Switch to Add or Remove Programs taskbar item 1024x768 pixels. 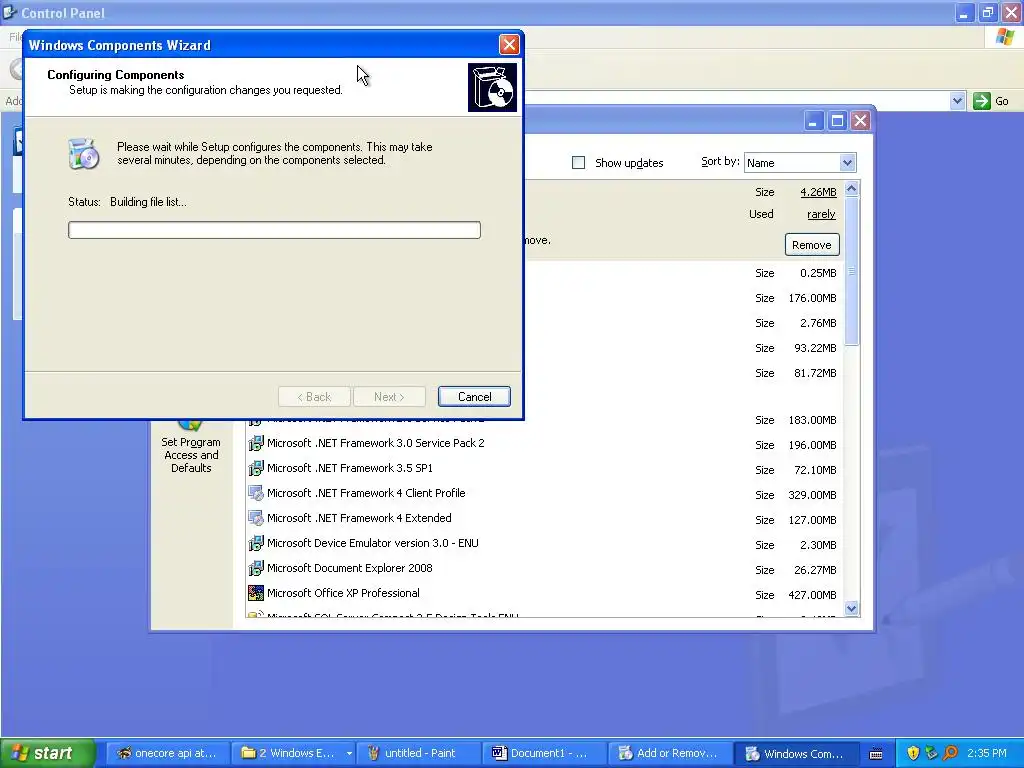pos(670,754)
